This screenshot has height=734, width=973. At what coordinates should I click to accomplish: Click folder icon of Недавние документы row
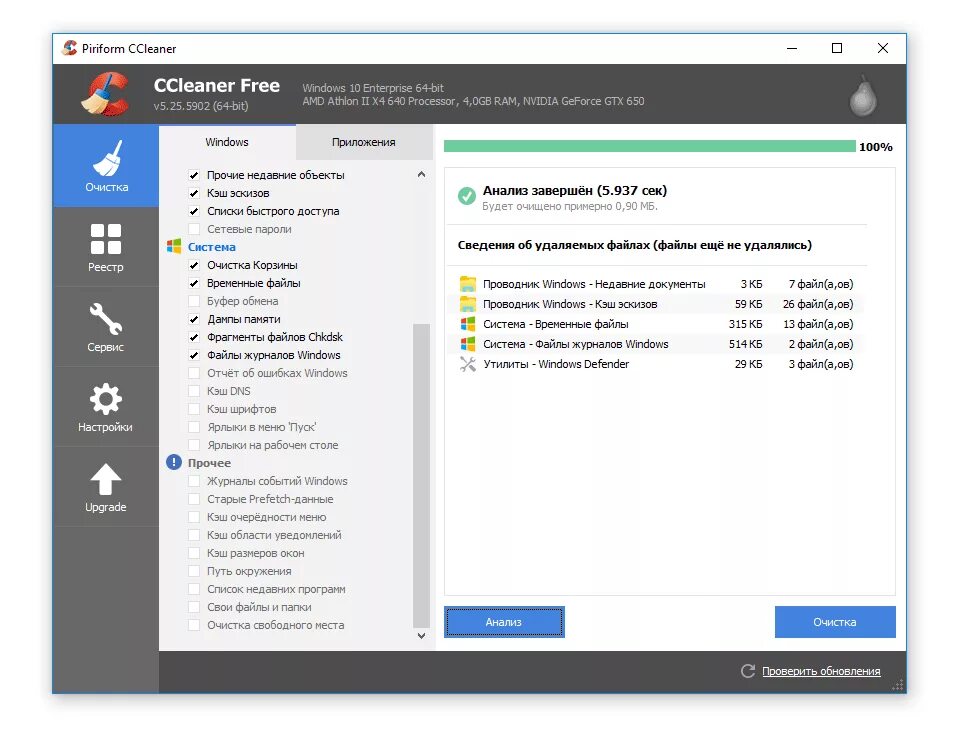click(468, 284)
